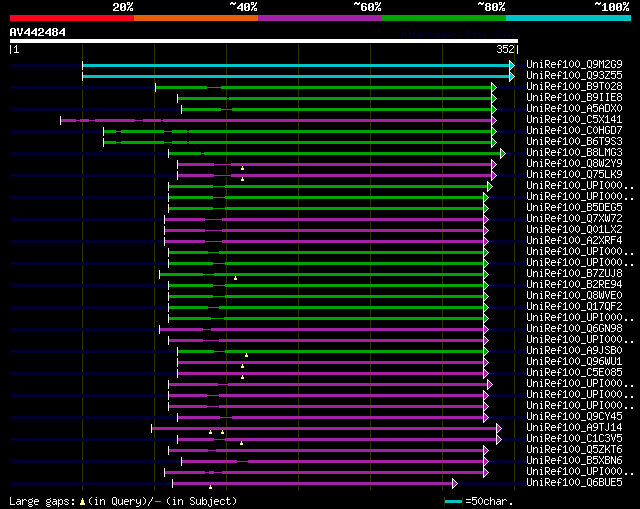Open hit UniRef100_B9T028
The image size is (640, 509).
point(574,86)
